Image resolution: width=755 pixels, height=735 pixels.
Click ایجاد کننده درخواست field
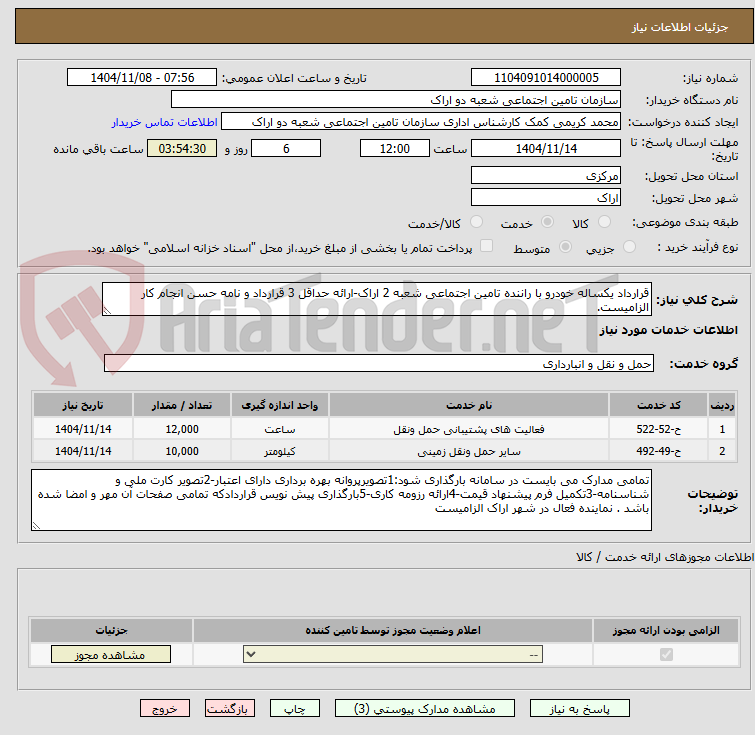tap(421, 122)
